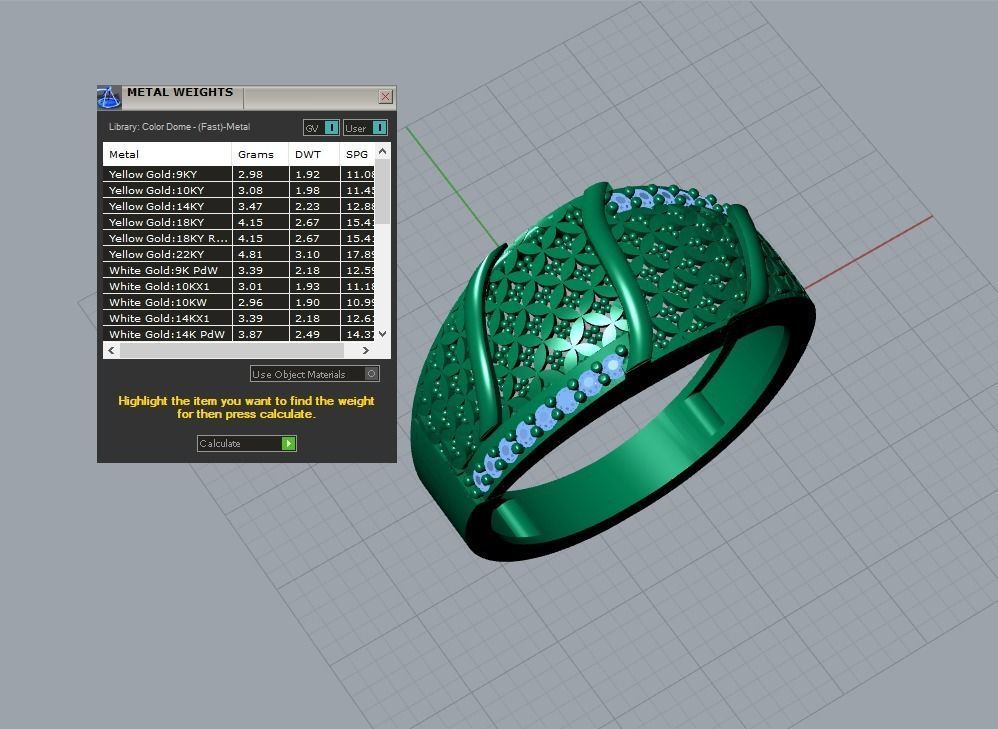Click the 4.81 grams value
The width and height of the screenshot is (998, 729).
250,254
